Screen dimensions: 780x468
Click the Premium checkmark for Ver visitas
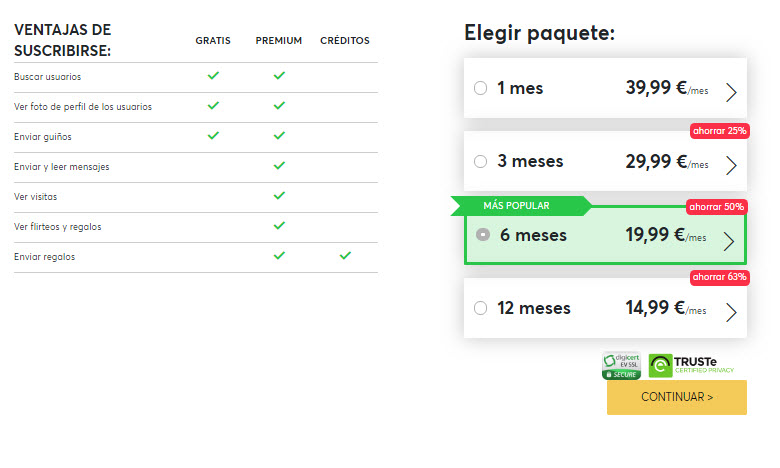pyautogui.click(x=279, y=195)
